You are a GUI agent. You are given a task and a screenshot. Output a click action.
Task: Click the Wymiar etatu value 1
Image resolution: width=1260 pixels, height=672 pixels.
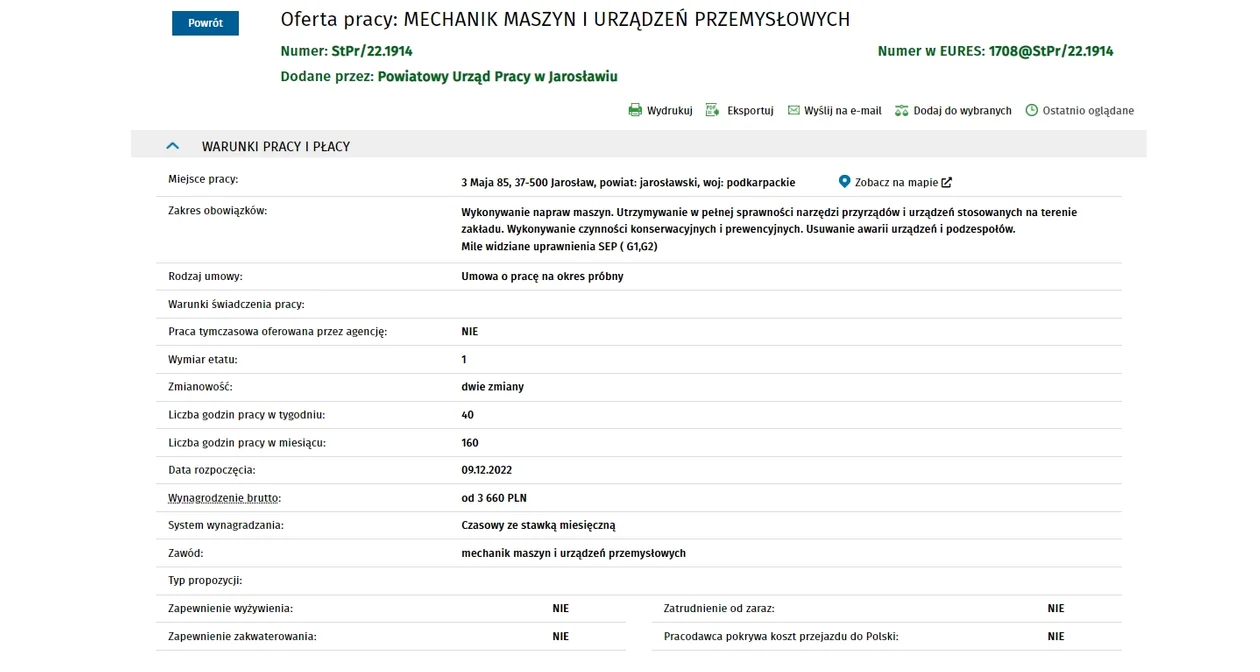coord(464,360)
